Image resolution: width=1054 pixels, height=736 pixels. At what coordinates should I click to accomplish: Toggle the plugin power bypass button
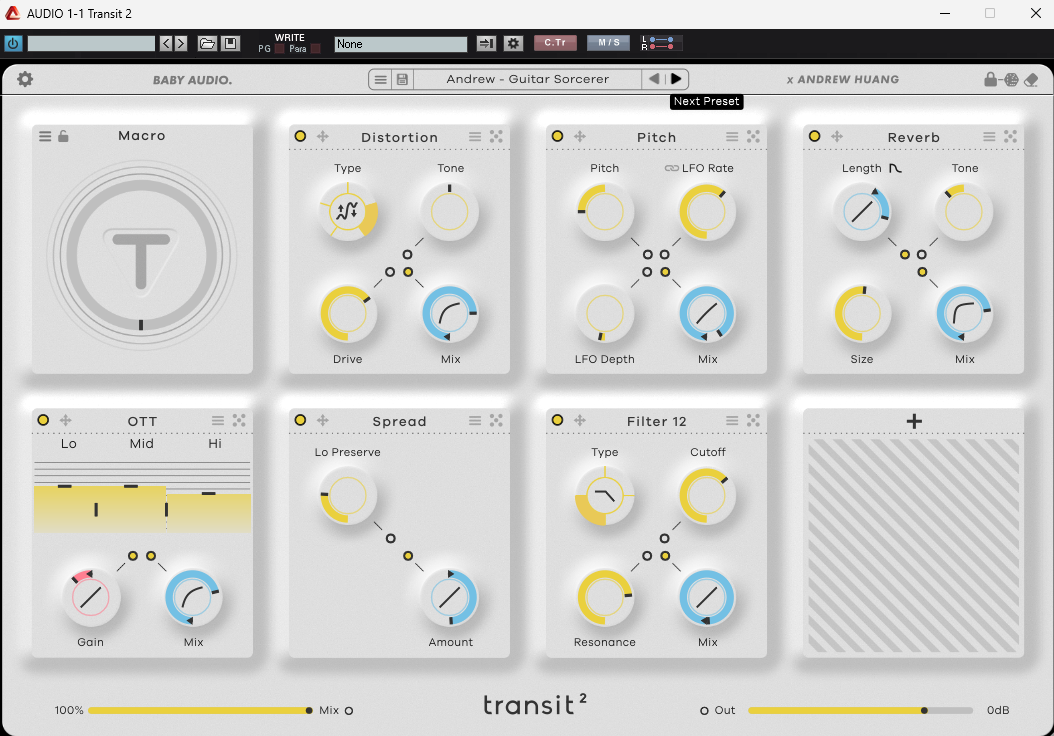(13, 44)
